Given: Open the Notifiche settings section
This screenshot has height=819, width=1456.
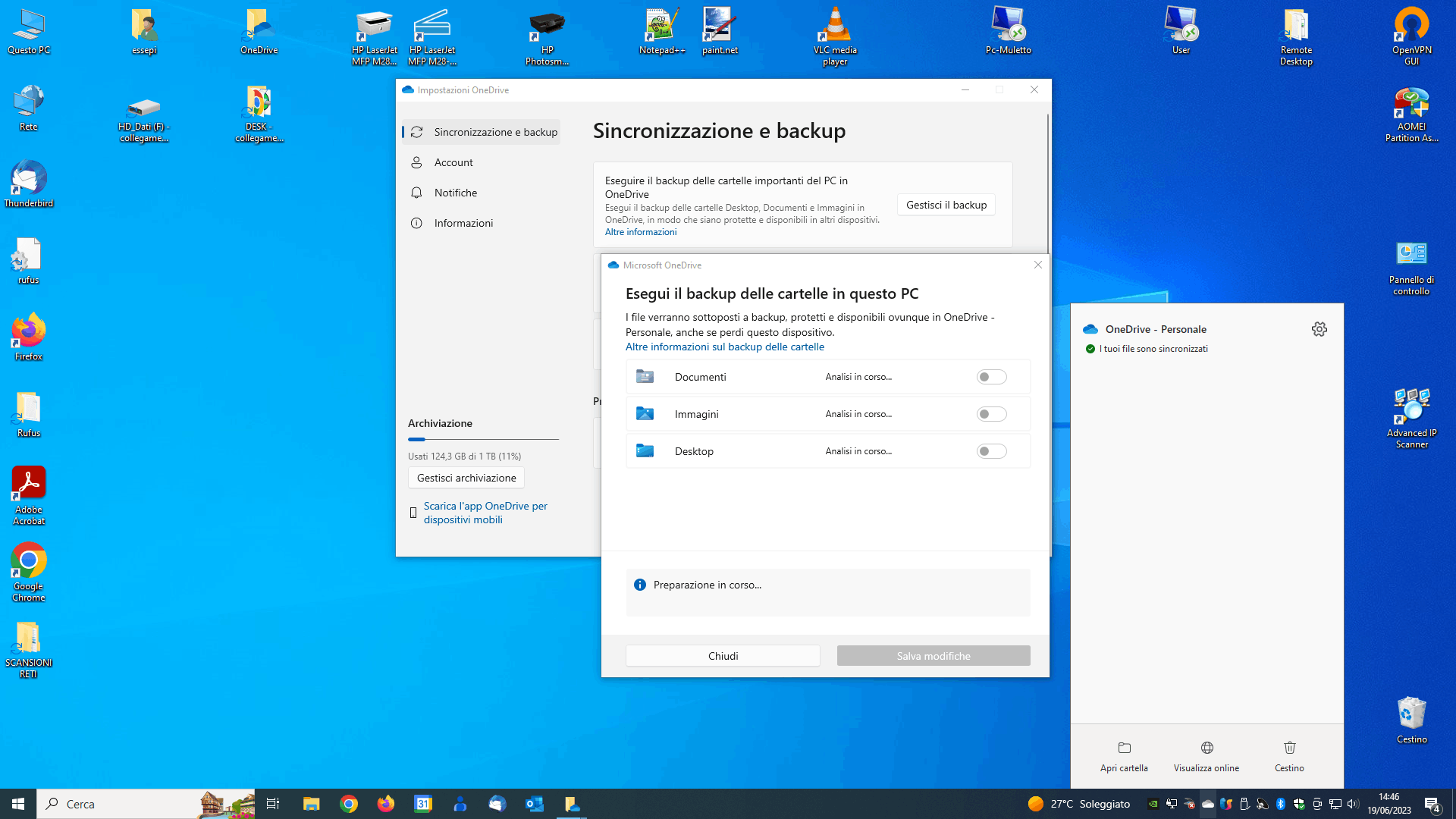Looking at the screenshot, I should pos(455,193).
